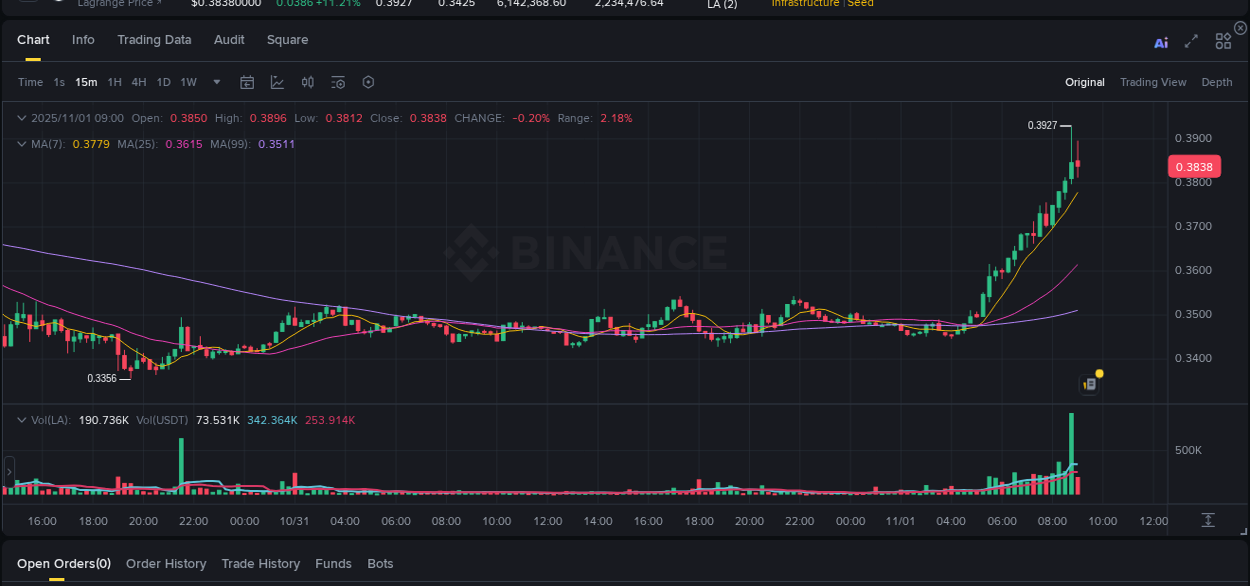
Task: Open the indicator settings icon
Action: [338, 82]
